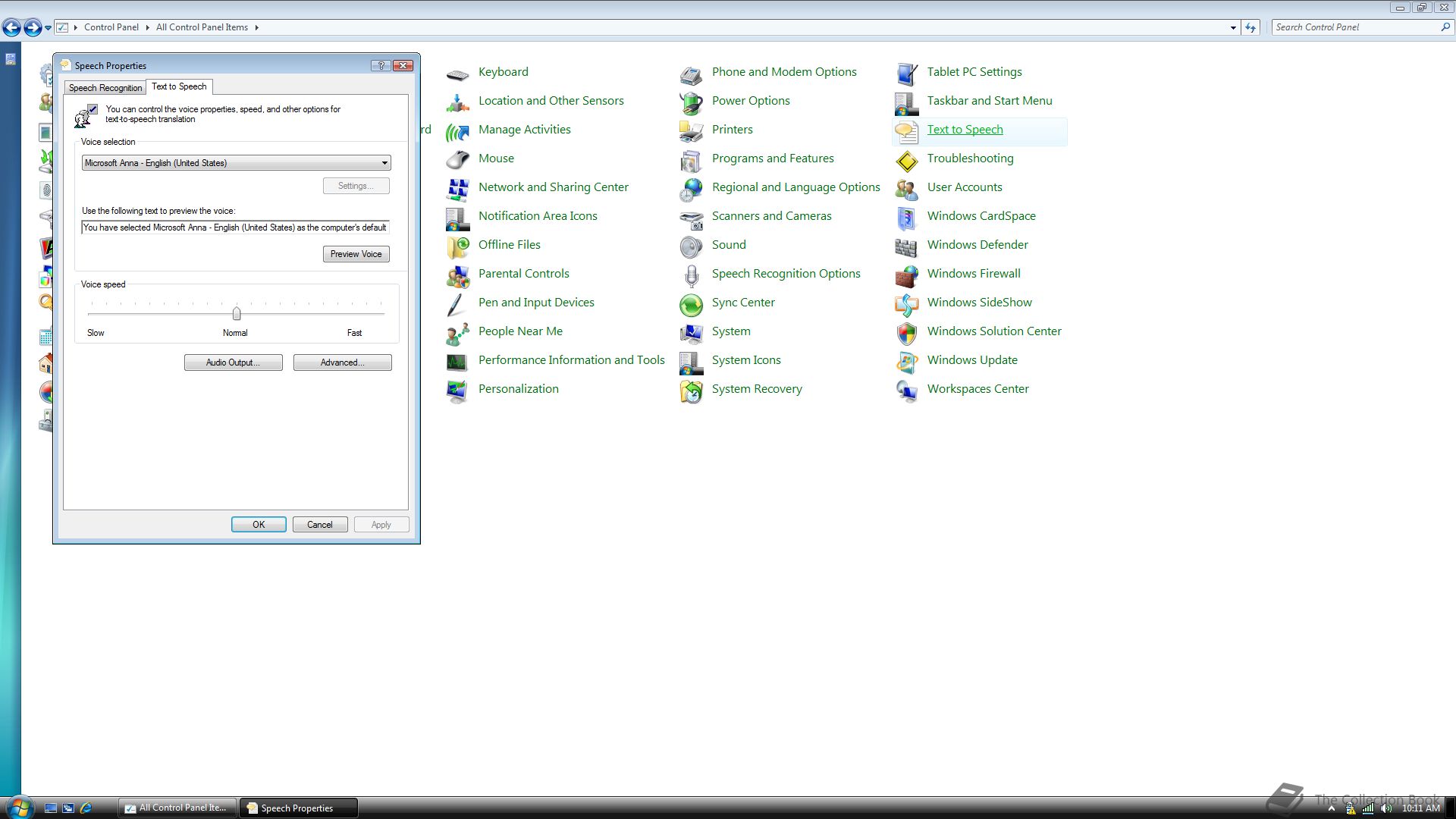Screen dimensions: 1456x819
Task: Click the Preview Voice button
Action: (x=356, y=254)
